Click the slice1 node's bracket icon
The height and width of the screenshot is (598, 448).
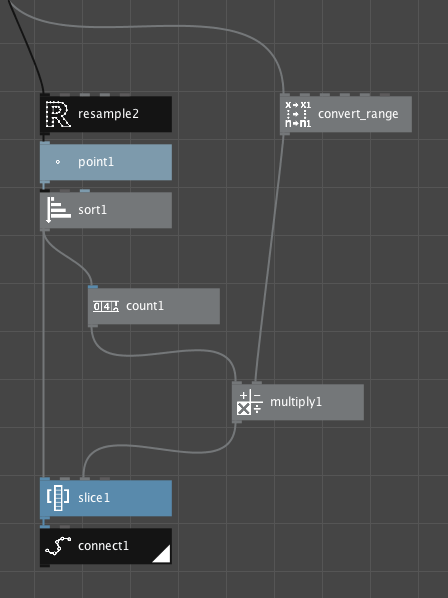pos(58,498)
